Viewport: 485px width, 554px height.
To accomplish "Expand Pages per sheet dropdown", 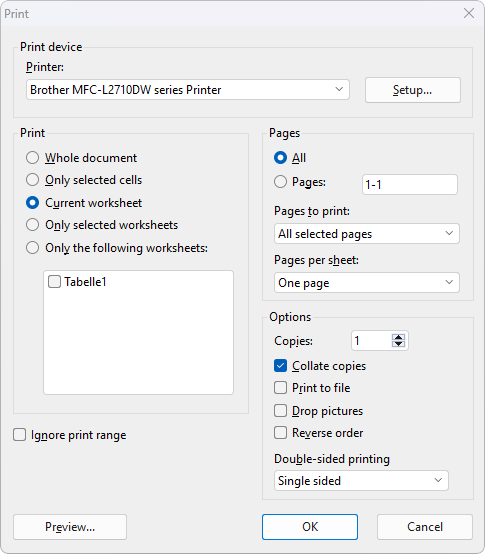I will tap(367, 283).
